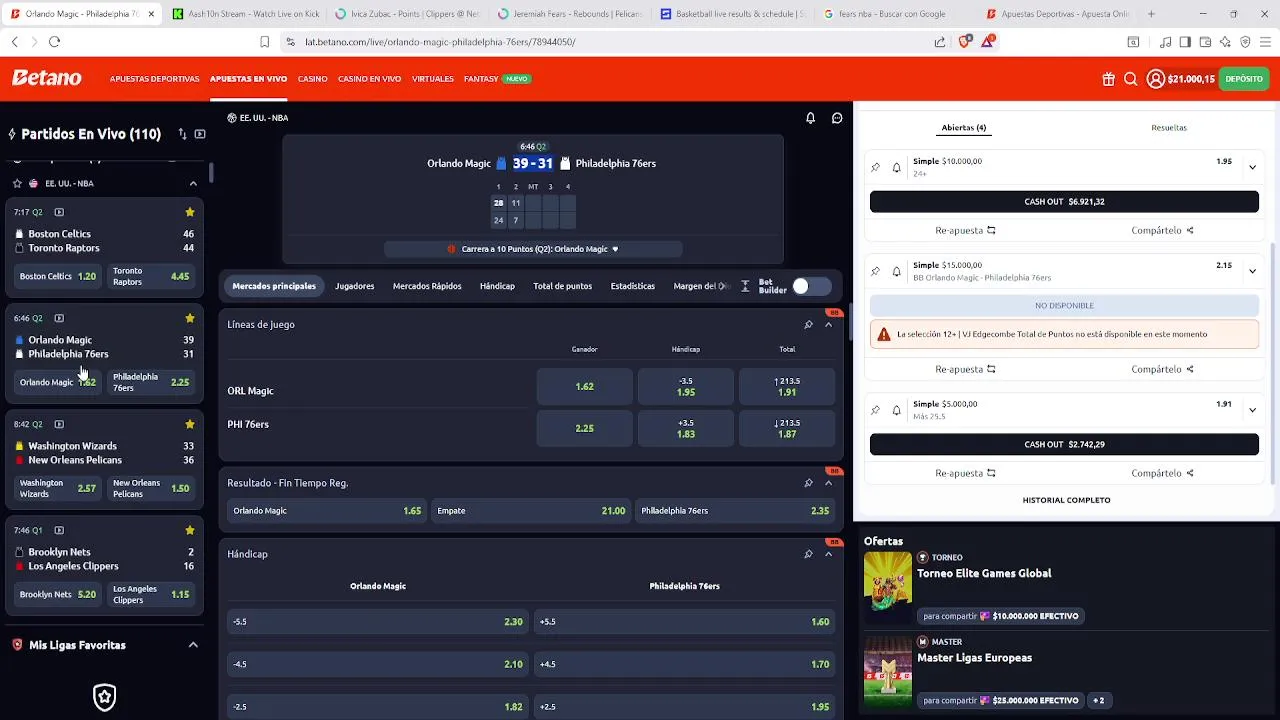Open the Estadísticas tab
Screen dimensions: 1280x720
(x=632, y=286)
